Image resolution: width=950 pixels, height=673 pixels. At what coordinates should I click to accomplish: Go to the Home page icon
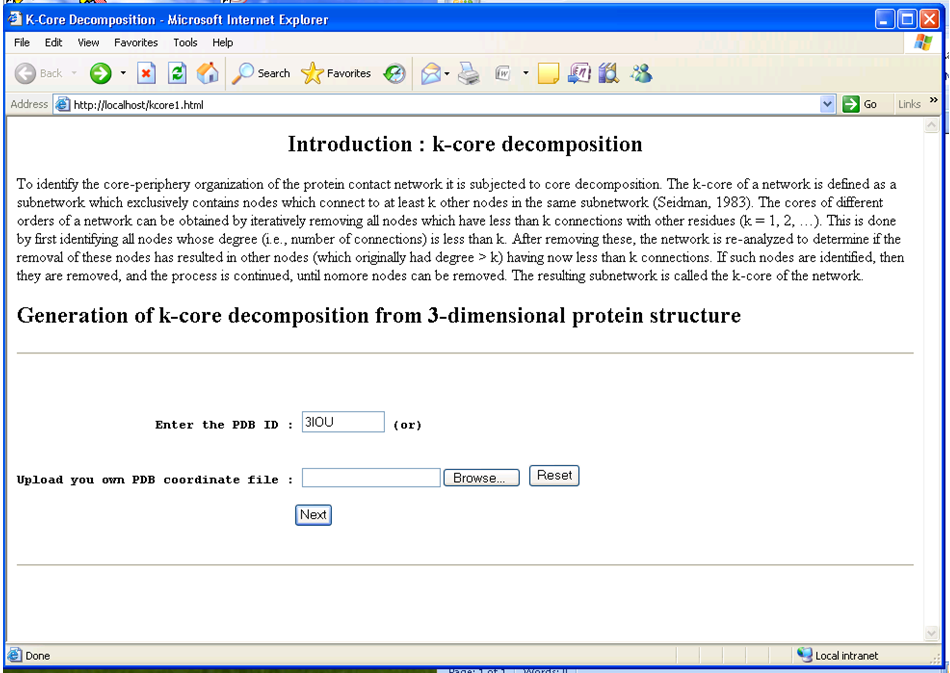[x=207, y=73]
